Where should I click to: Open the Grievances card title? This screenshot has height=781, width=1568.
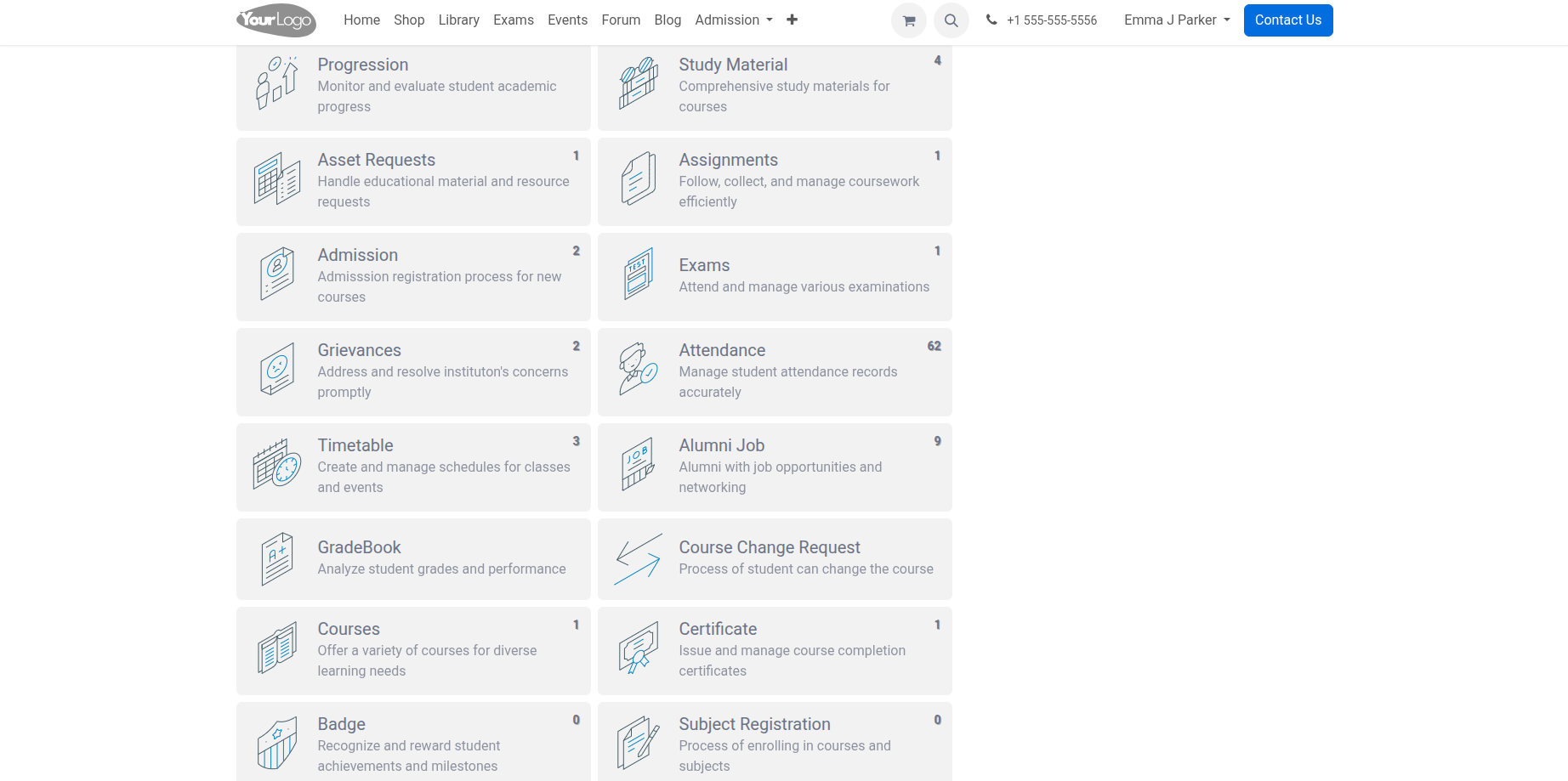click(360, 350)
